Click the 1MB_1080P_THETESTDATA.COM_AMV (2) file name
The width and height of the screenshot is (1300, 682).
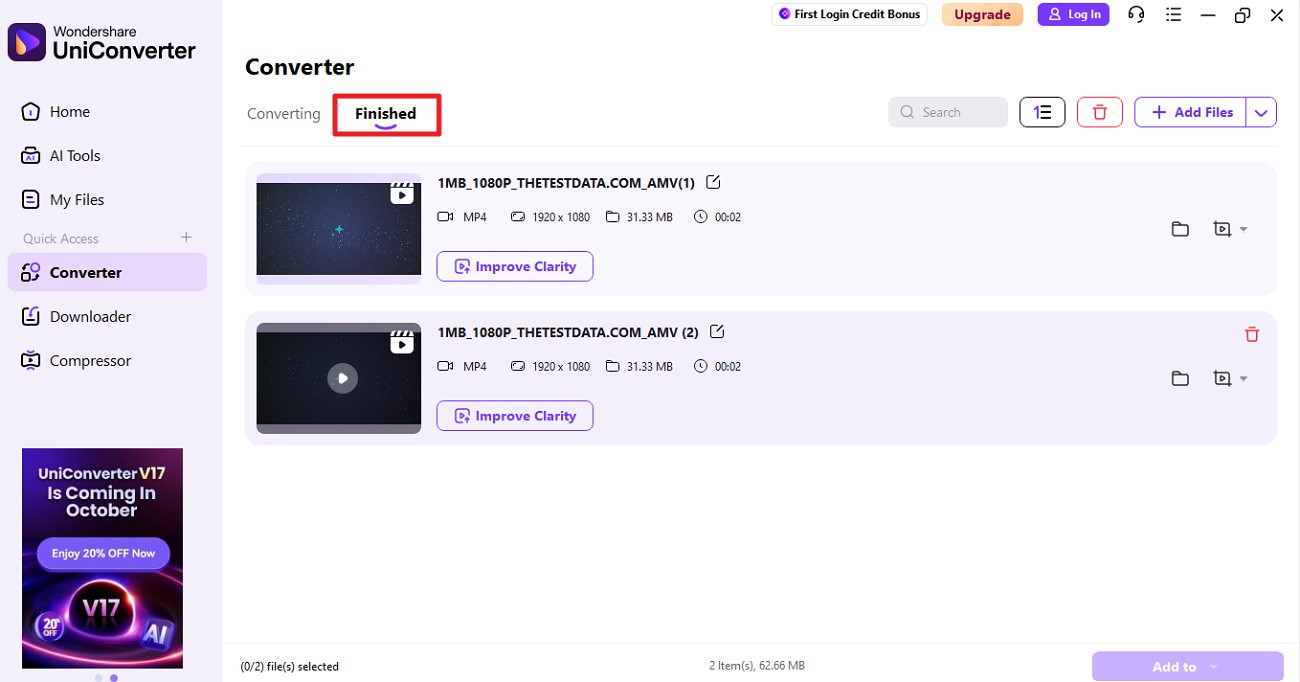[568, 332]
